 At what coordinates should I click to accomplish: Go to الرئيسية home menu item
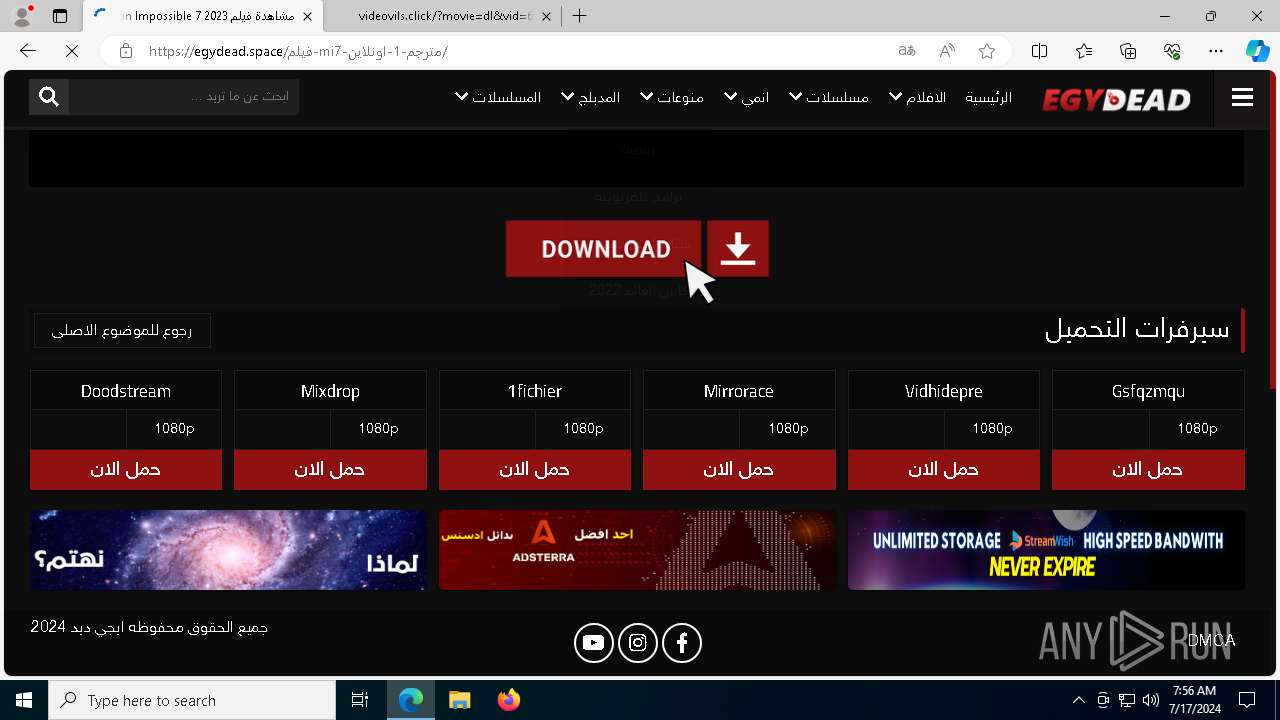click(988, 97)
